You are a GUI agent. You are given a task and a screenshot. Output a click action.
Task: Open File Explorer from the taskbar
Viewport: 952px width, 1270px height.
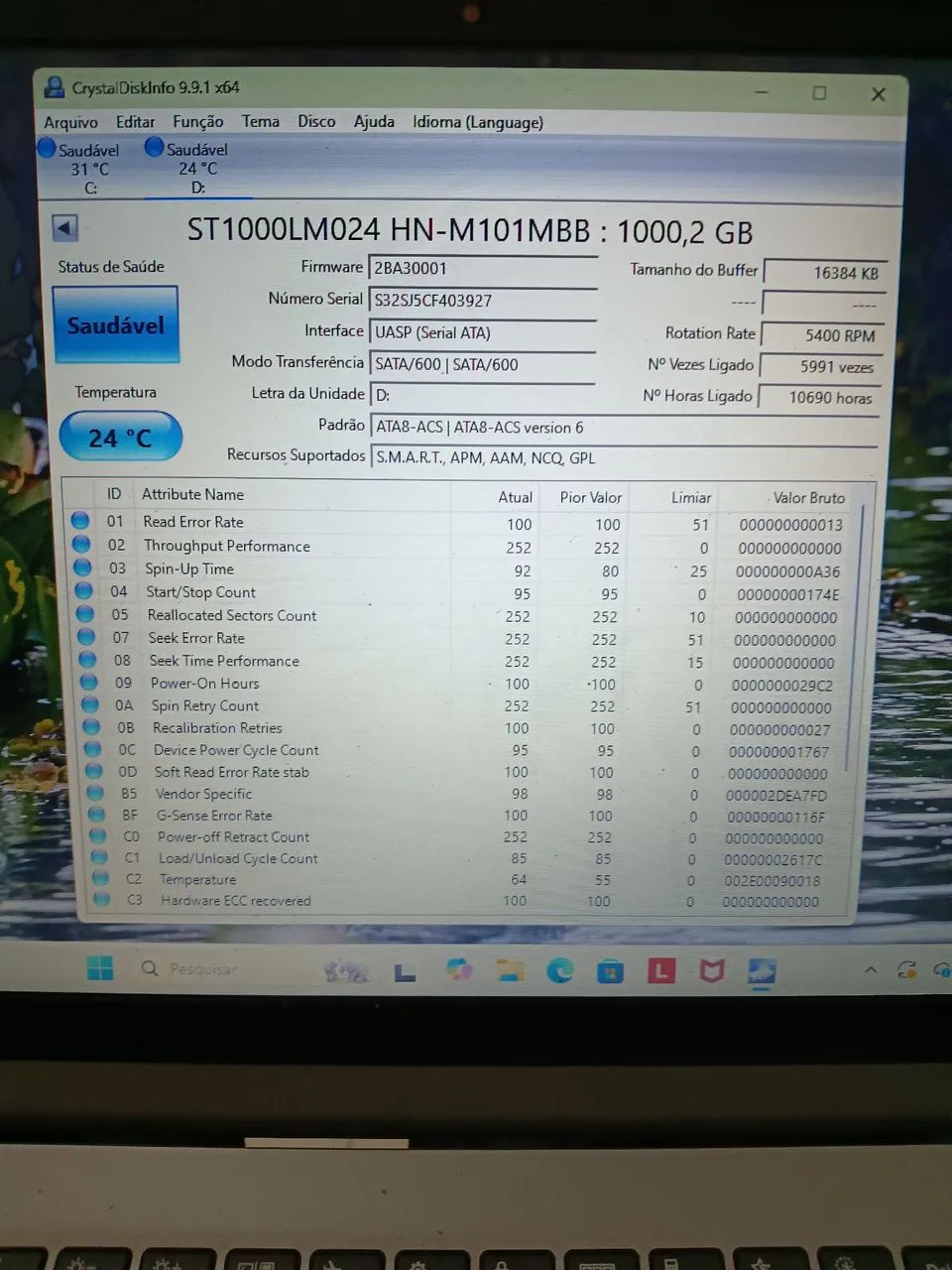pyautogui.click(x=510, y=969)
